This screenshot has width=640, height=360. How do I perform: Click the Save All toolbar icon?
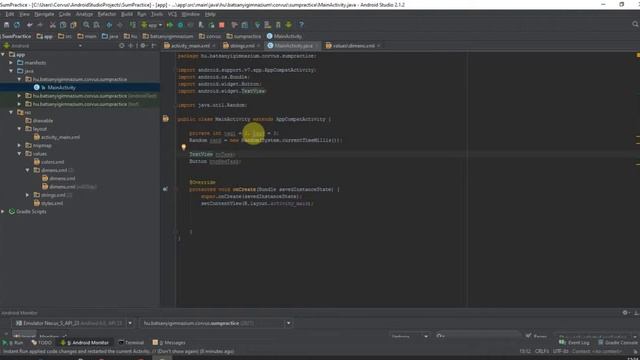point(7,25)
